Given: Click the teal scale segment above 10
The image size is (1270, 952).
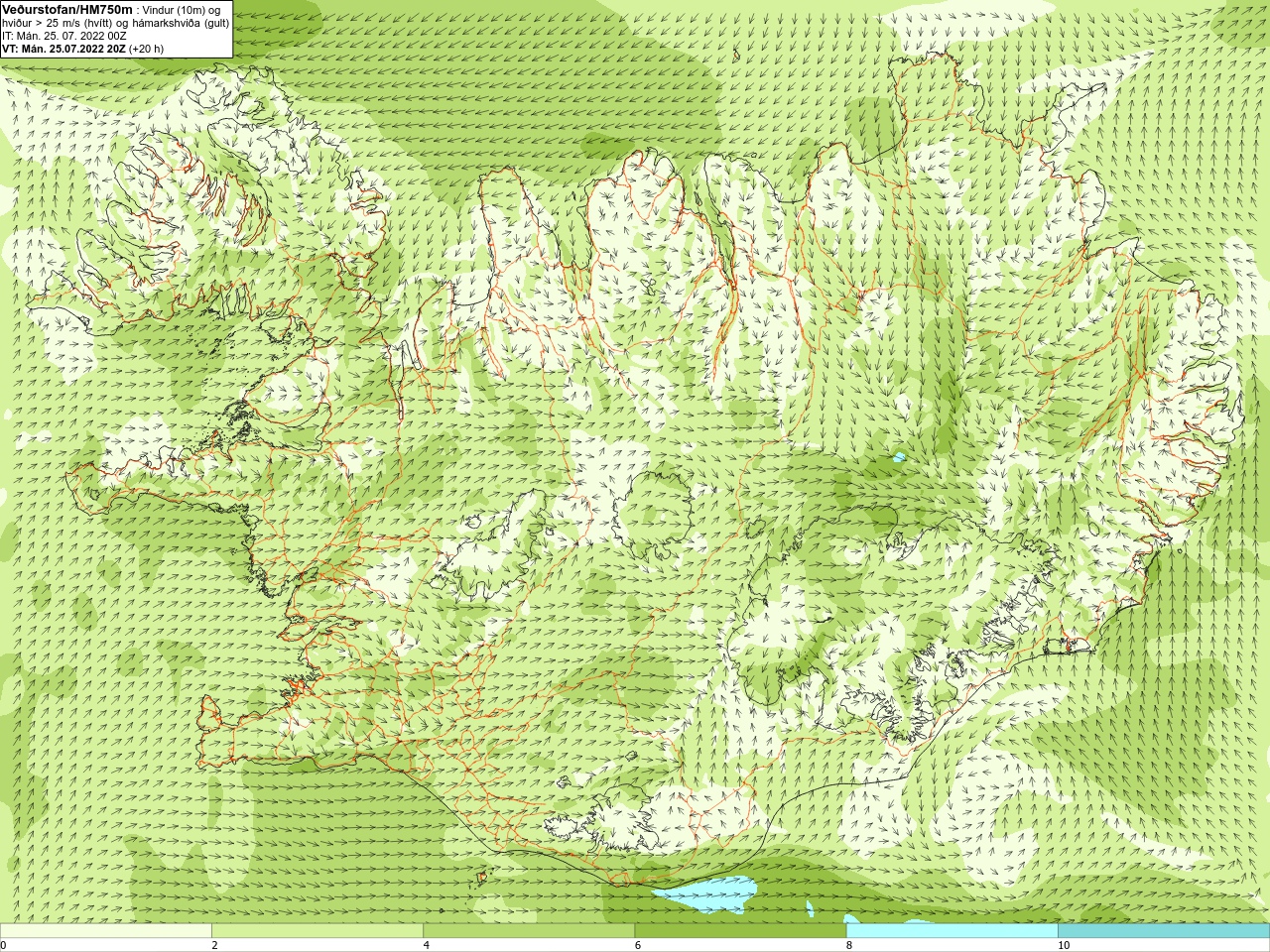Looking at the screenshot, I should [1164, 931].
